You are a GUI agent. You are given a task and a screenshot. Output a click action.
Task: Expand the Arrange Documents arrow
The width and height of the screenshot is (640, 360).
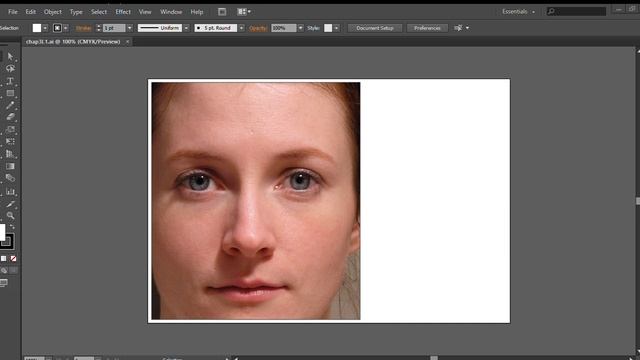[249, 12]
